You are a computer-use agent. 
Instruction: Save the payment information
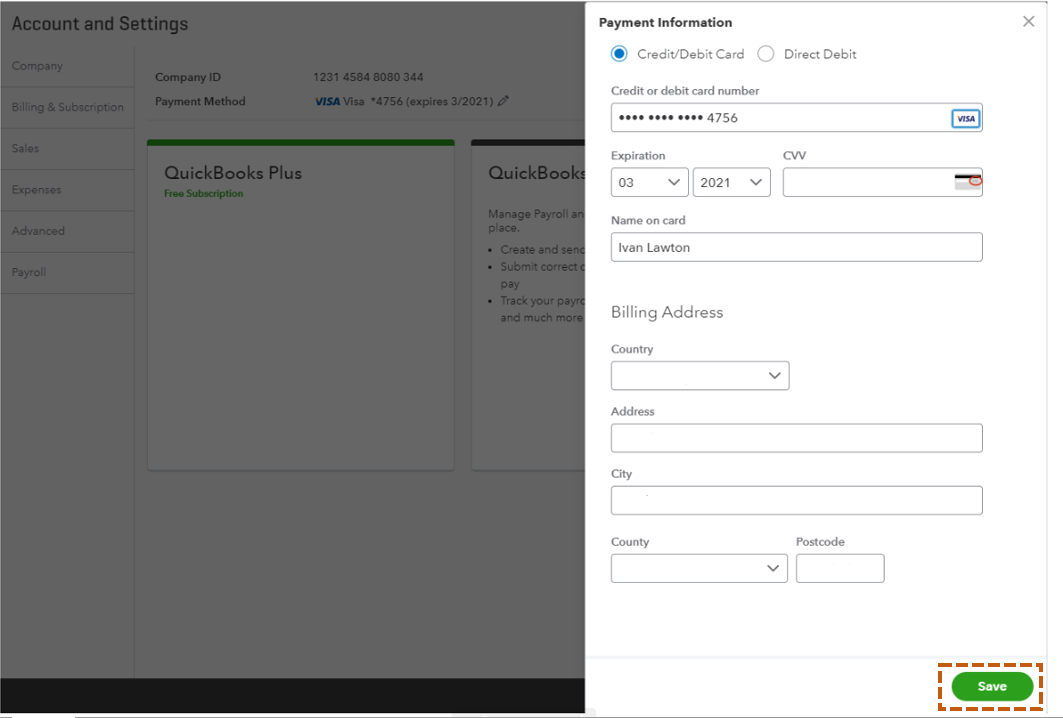coord(992,687)
